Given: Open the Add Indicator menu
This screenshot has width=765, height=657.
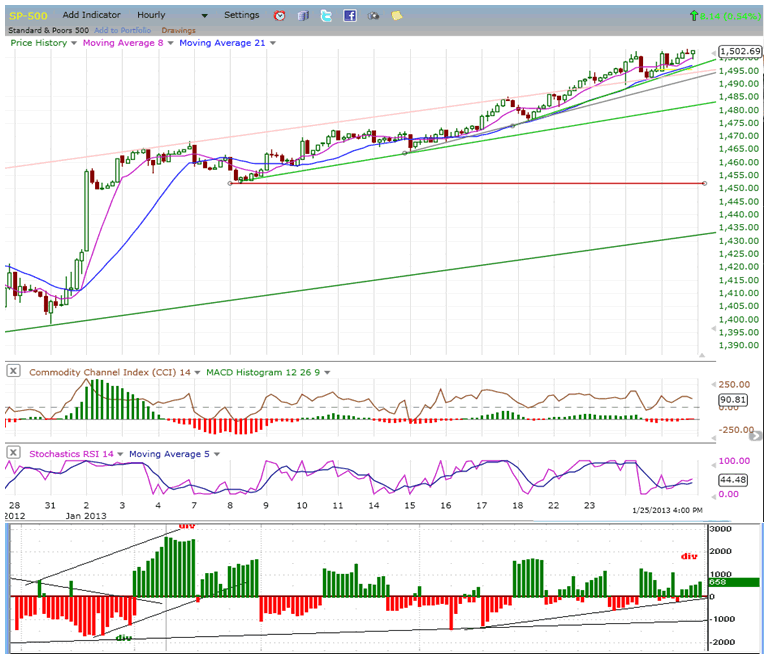Looking at the screenshot, I should click(x=91, y=16).
